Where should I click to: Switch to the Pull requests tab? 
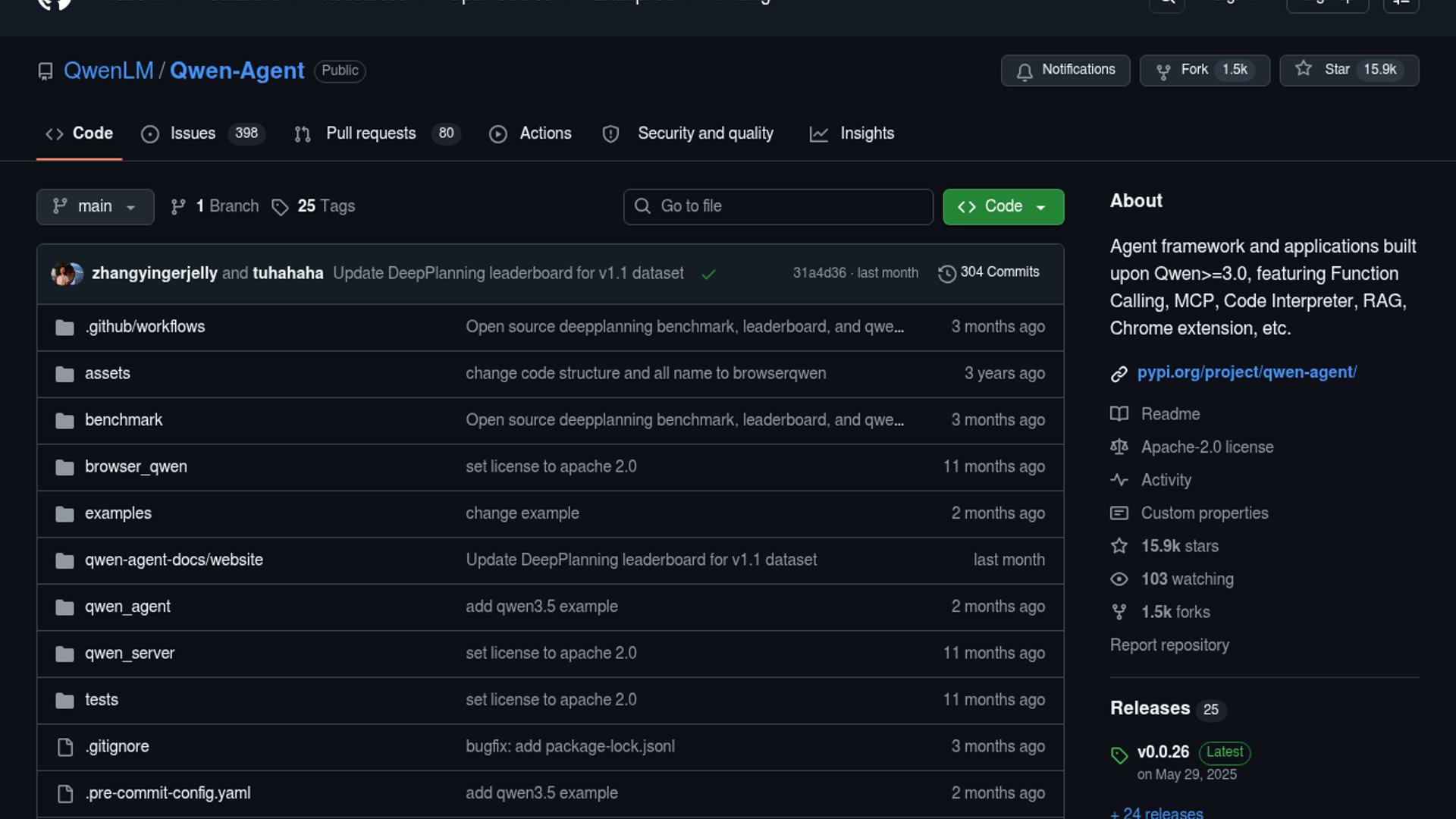(x=371, y=133)
